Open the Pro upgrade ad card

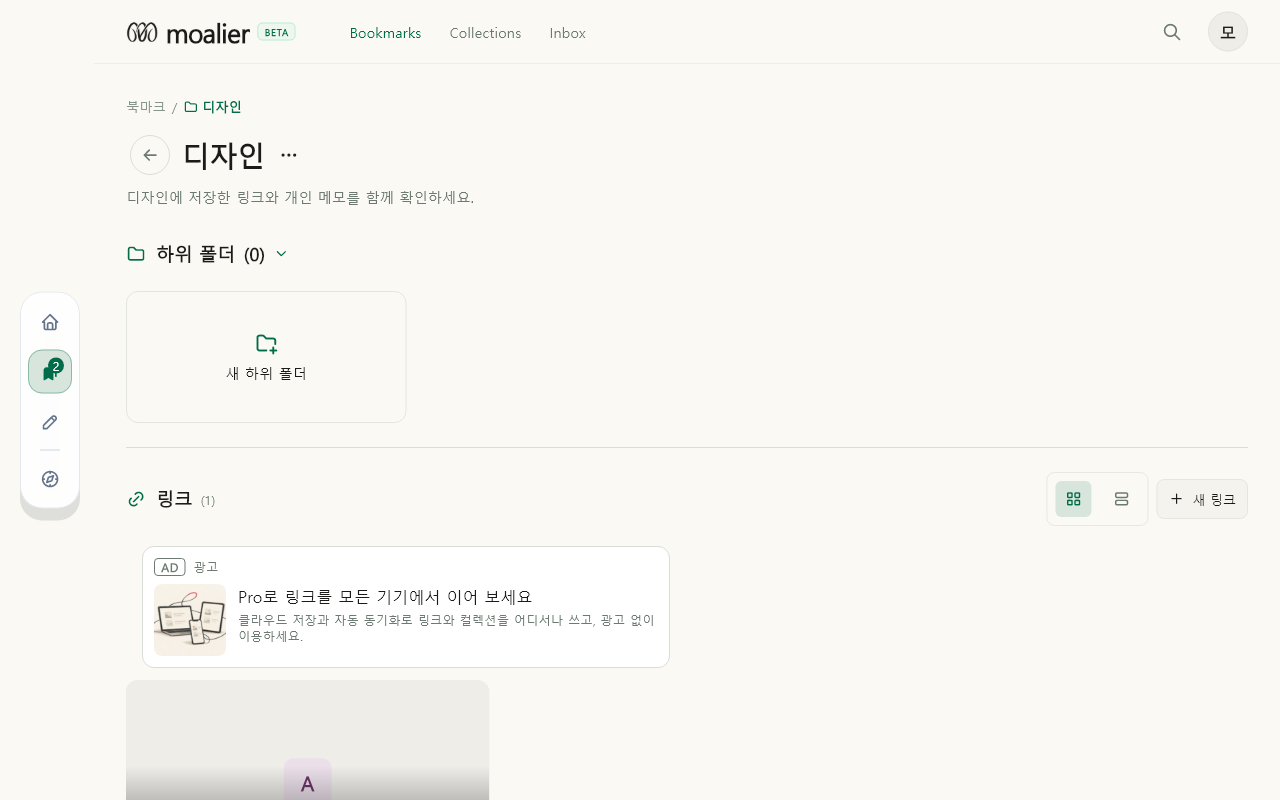406,607
